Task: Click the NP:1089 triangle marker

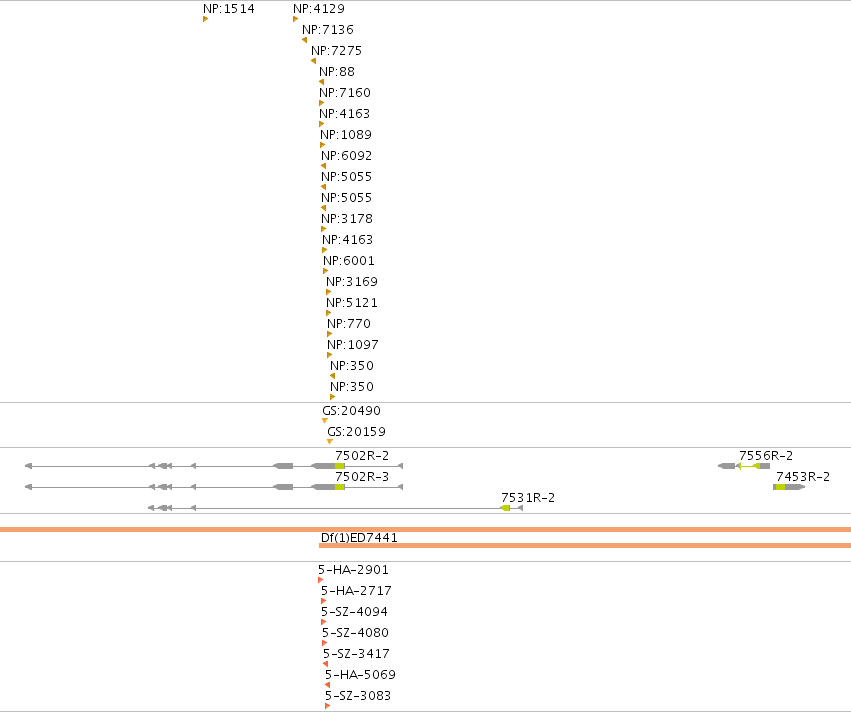Action: (x=322, y=145)
